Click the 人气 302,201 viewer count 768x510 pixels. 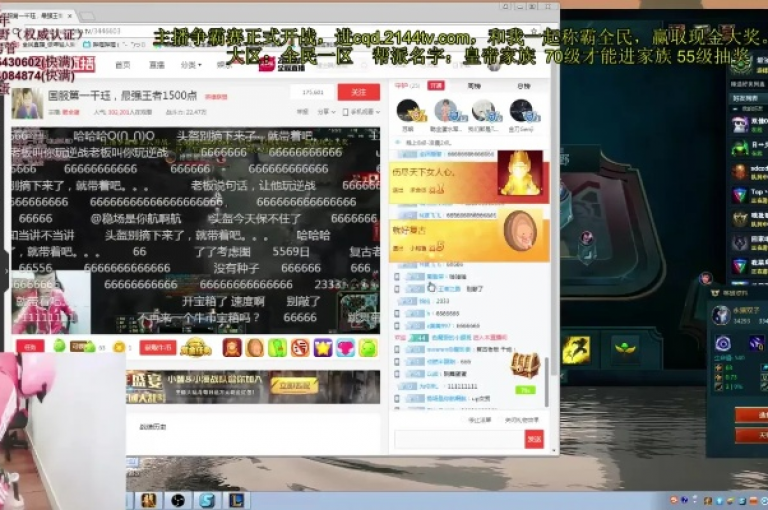[x=123, y=112]
